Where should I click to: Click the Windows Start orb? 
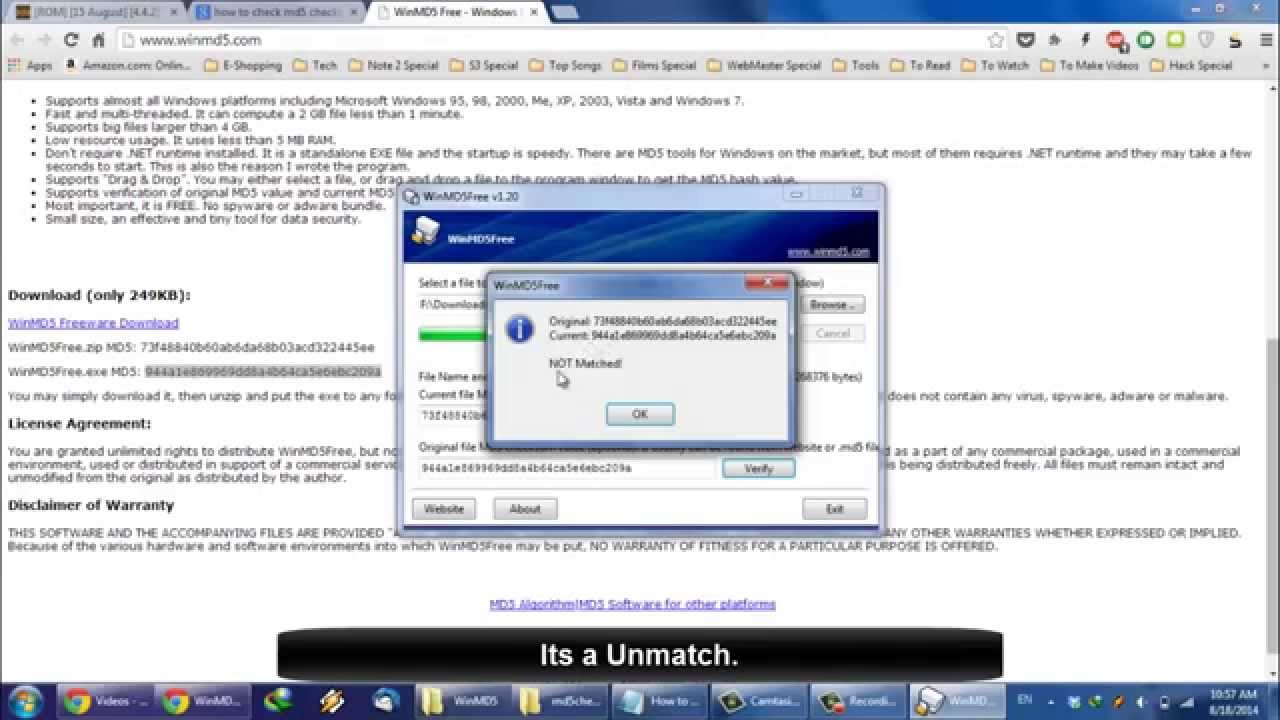point(24,701)
